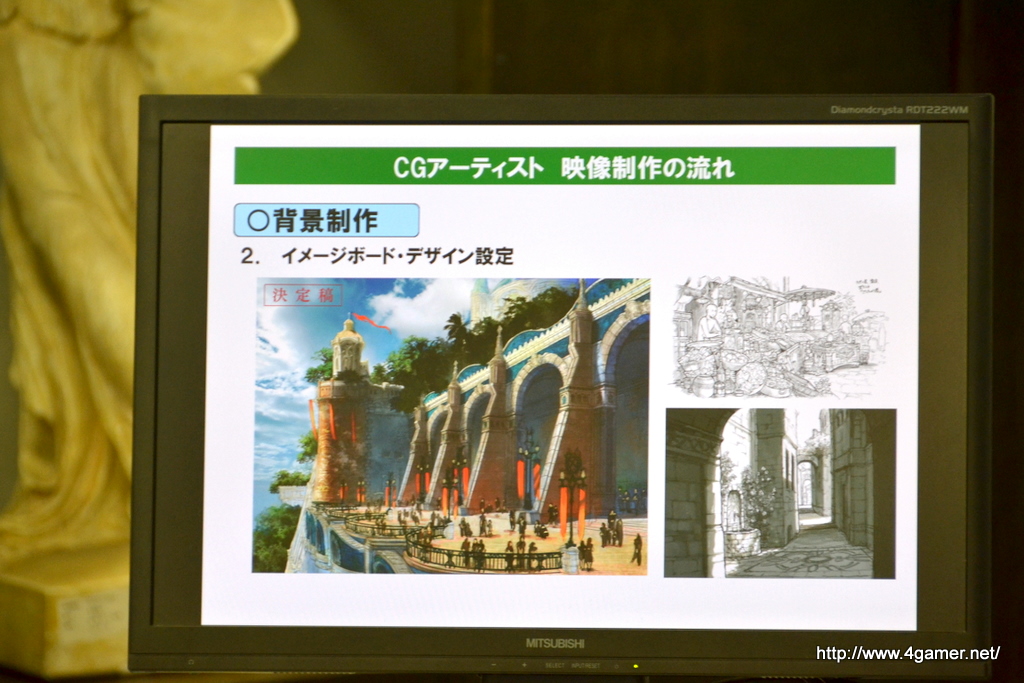This screenshot has width=1024, height=683.
Task: Click the power symbol on monitor bezel
Action: click(616, 666)
